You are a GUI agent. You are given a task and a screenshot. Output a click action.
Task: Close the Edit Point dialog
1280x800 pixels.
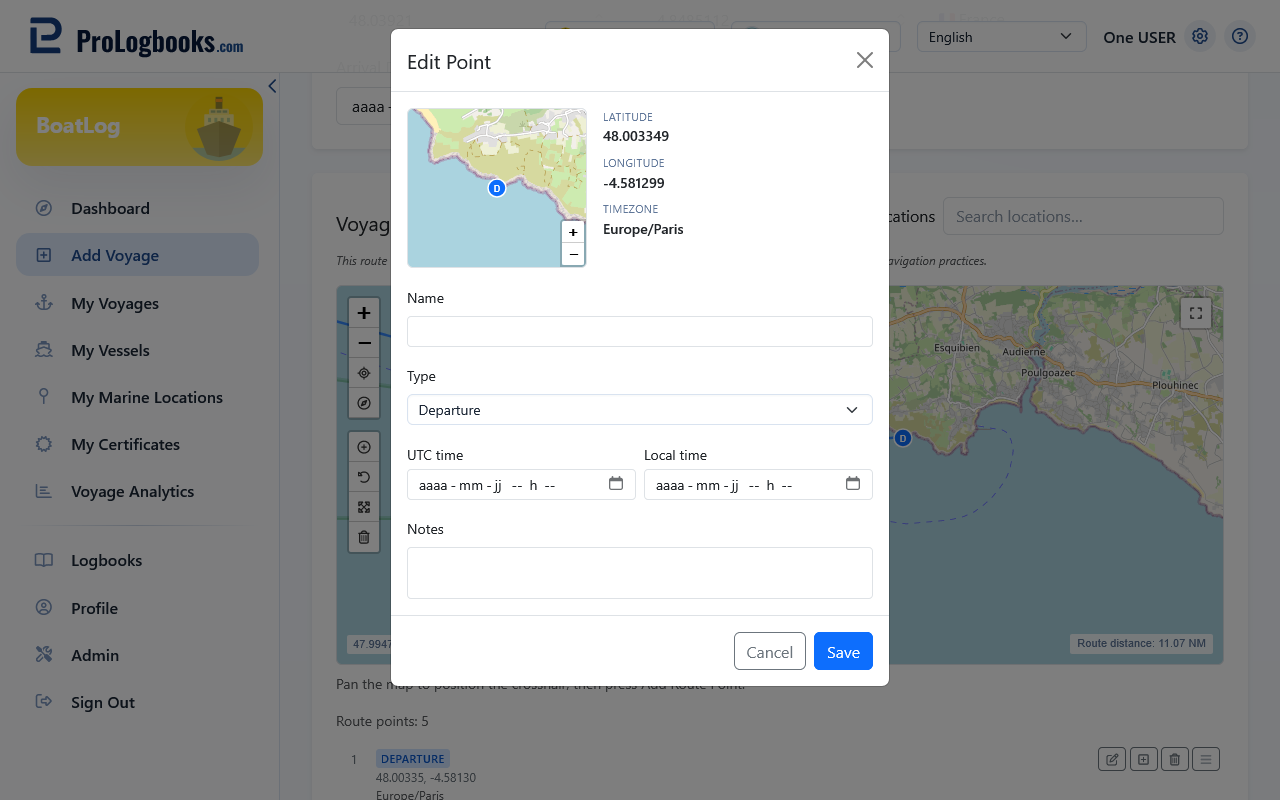[865, 61]
